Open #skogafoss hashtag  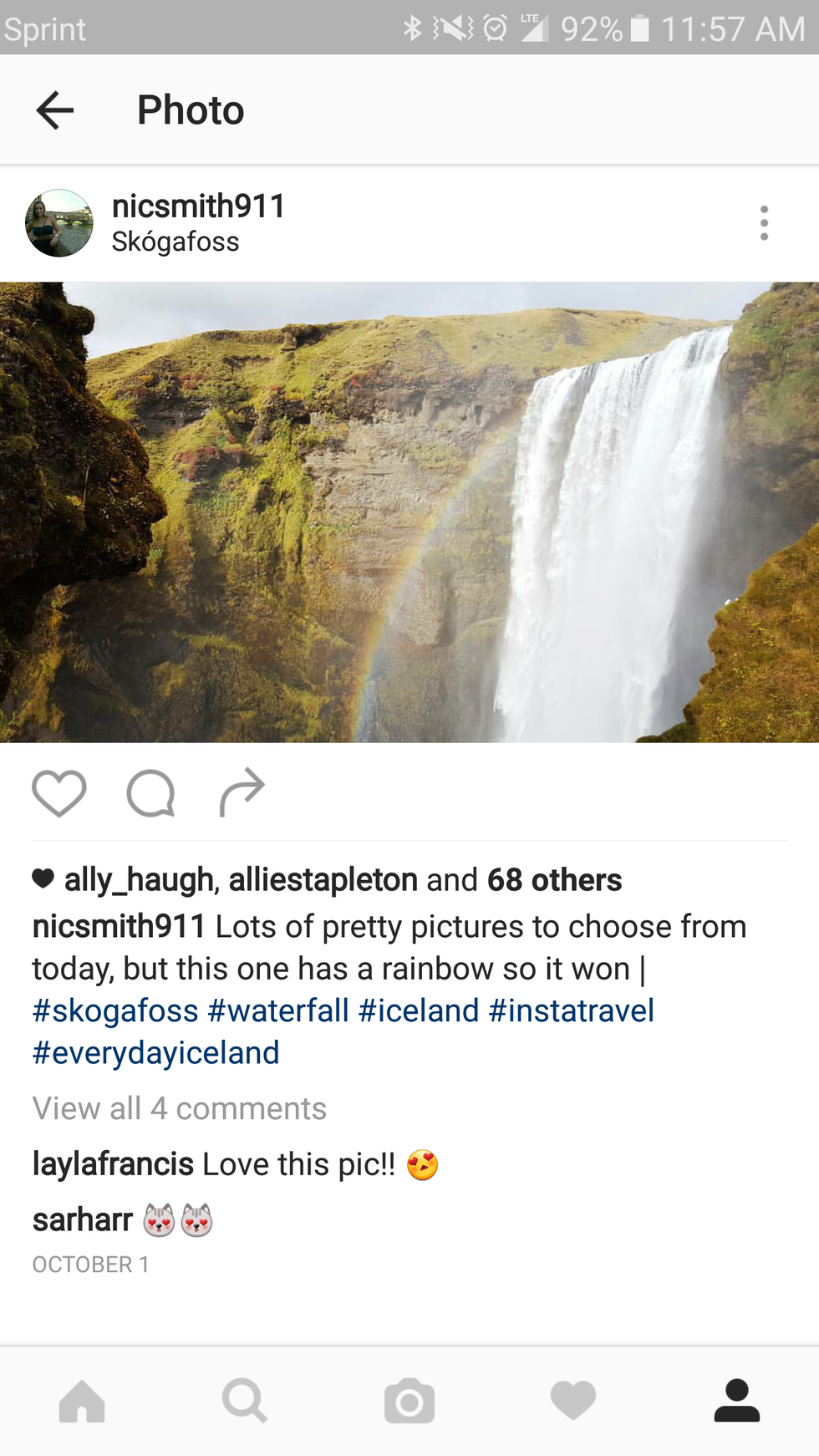pos(115,1011)
